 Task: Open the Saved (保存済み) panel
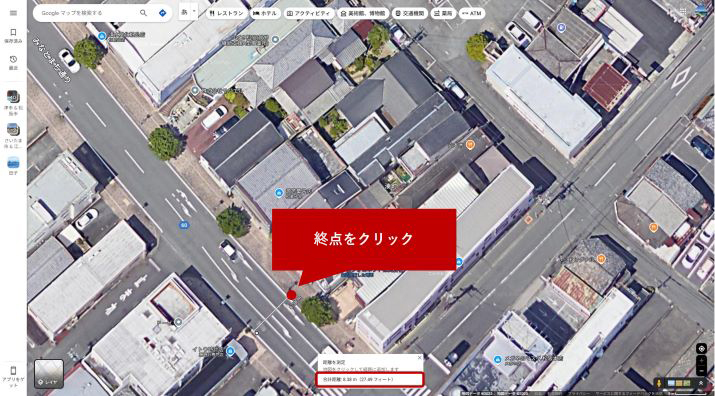13,36
